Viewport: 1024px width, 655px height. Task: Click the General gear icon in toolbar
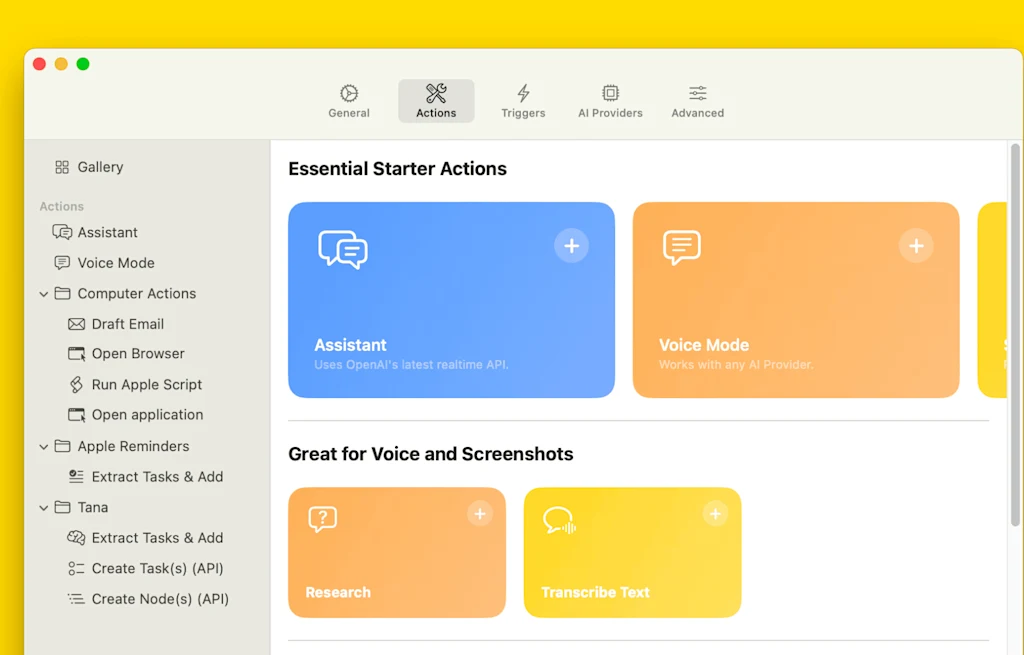349,93
